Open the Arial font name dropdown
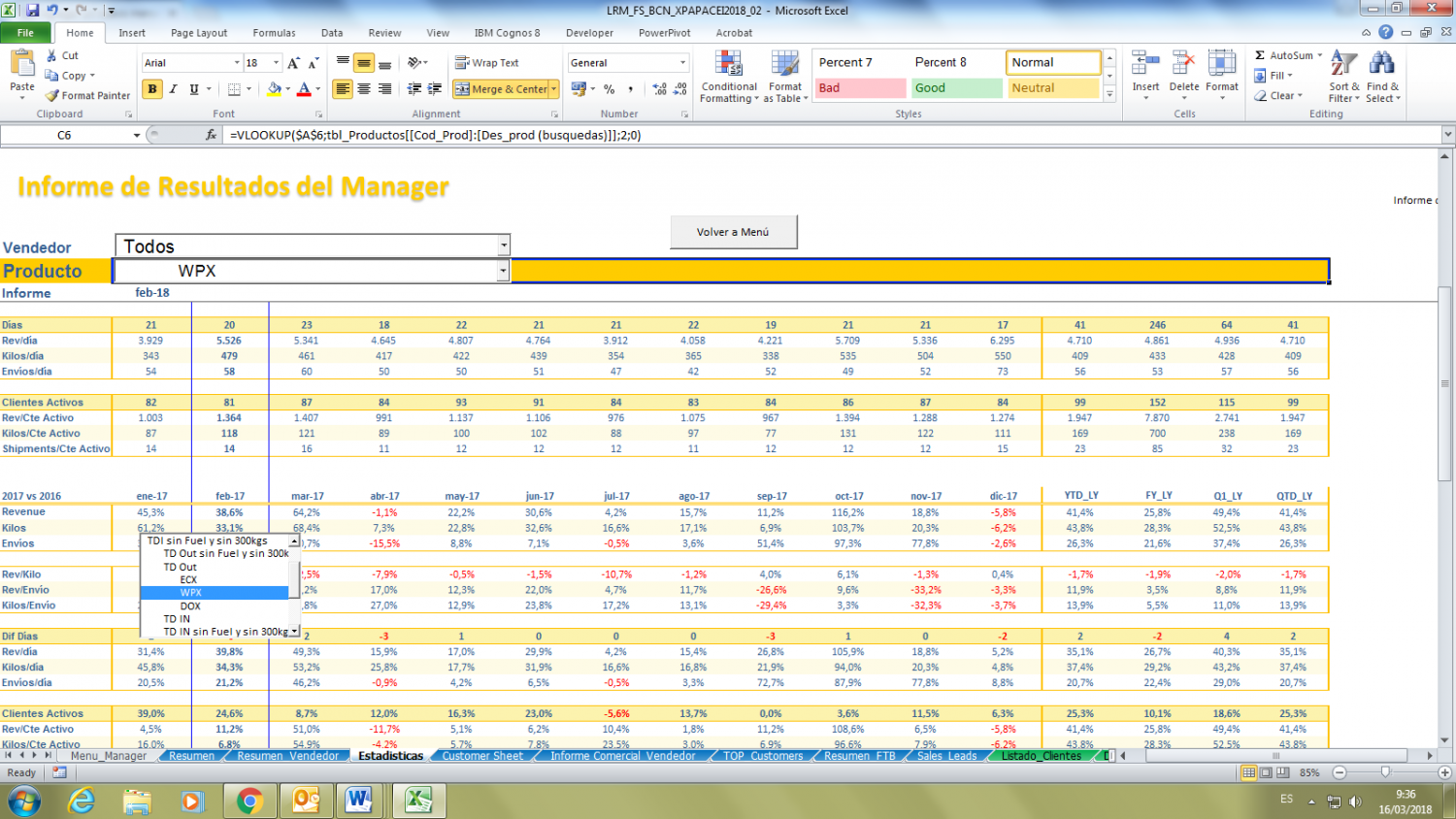Image resolution: width=1456 pixels, height=819 pixels. tap(237, 63)
